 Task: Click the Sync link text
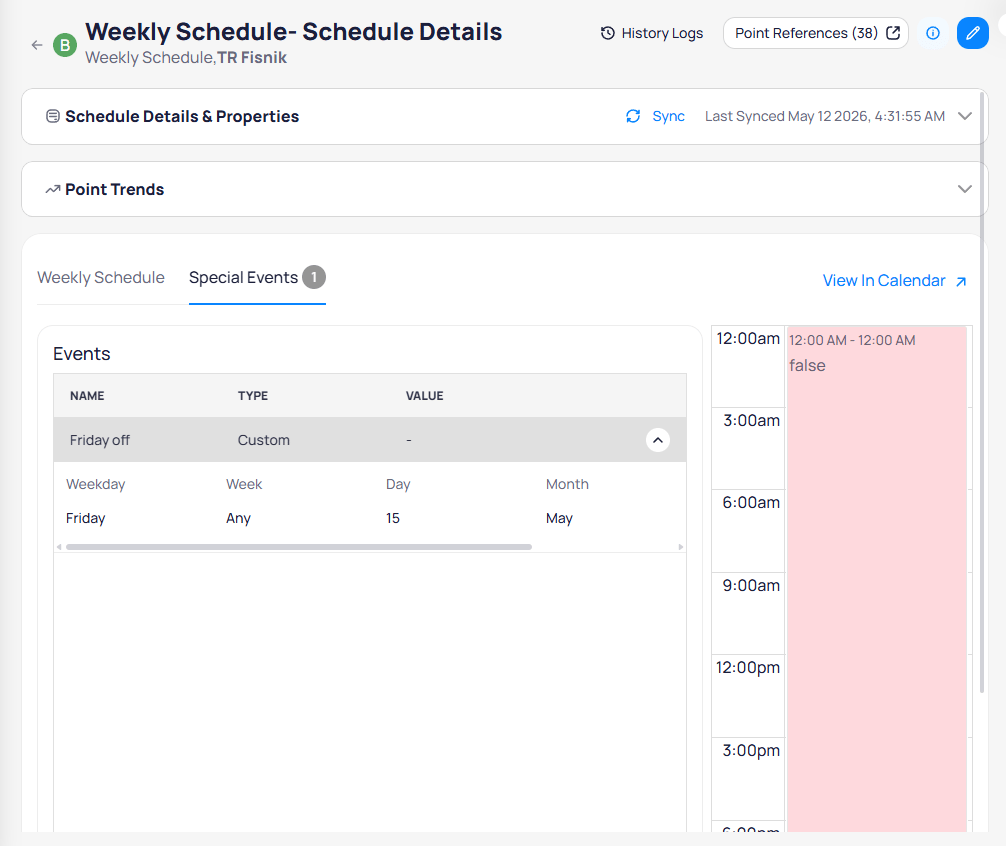tap(669, 116)
